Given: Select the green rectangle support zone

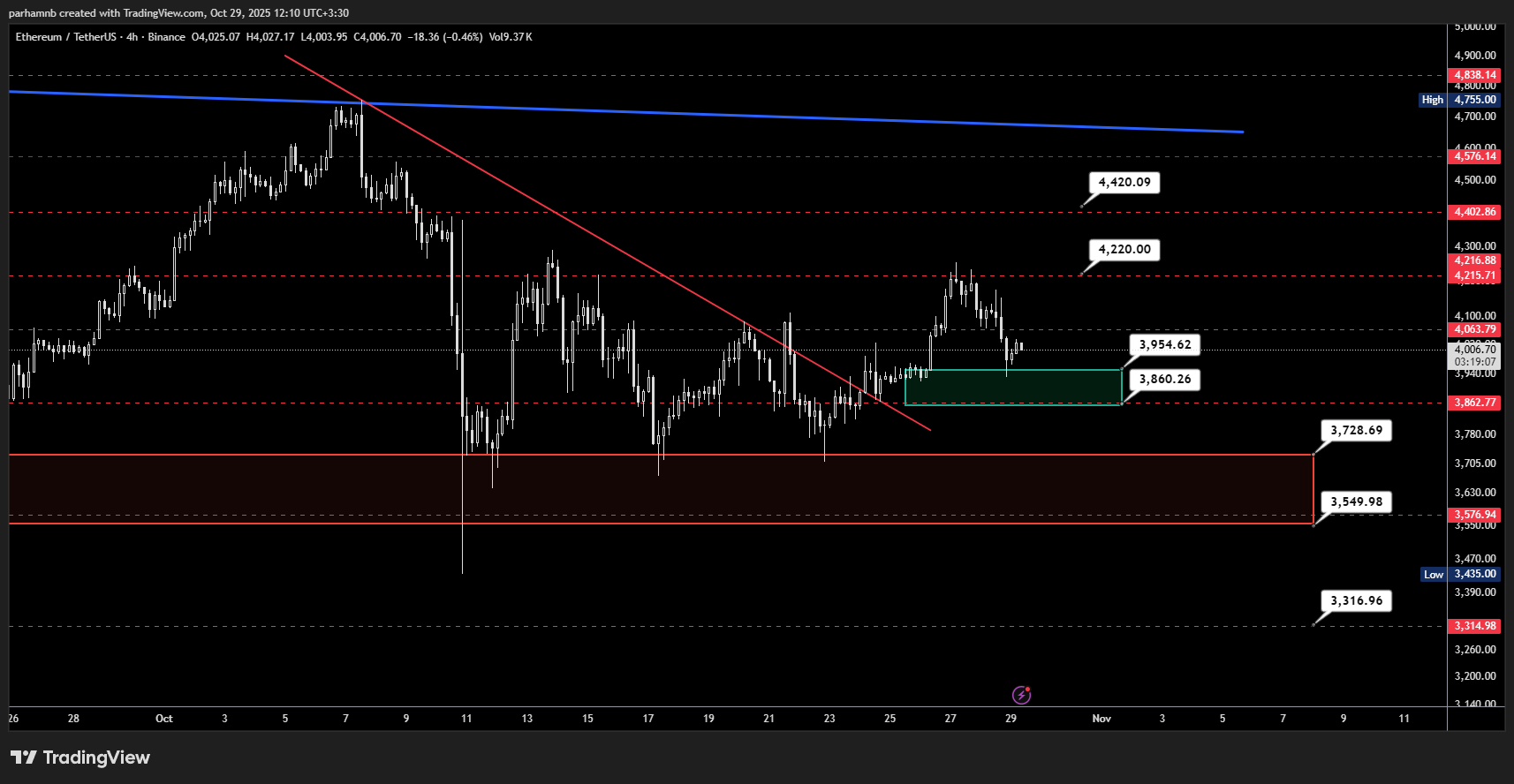Looking at the screenshot, I should [x=1012, y=388].
